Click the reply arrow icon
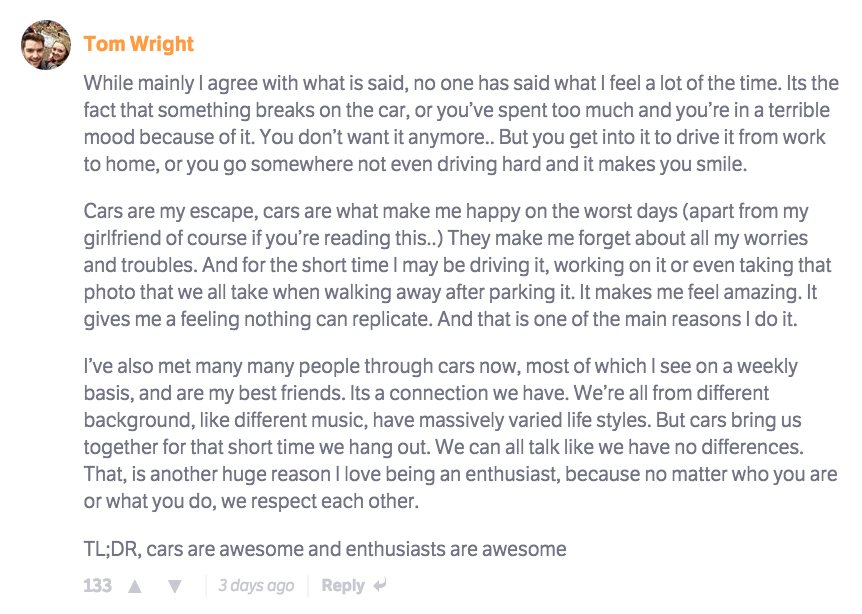 [x=380, y=586]
